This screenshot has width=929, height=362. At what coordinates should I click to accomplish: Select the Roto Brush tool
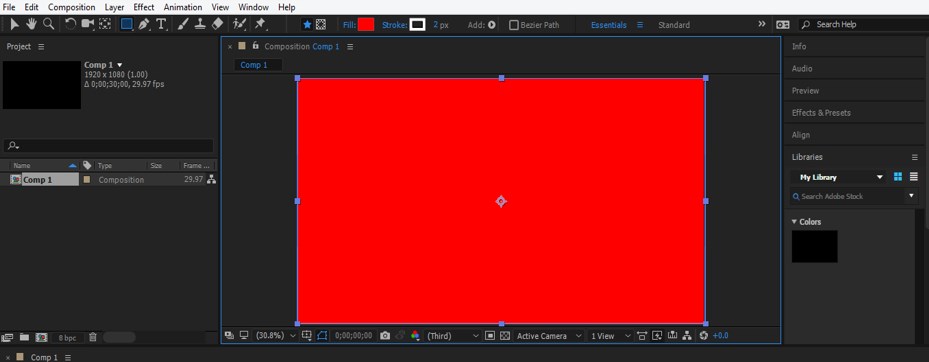pos(239,24)
